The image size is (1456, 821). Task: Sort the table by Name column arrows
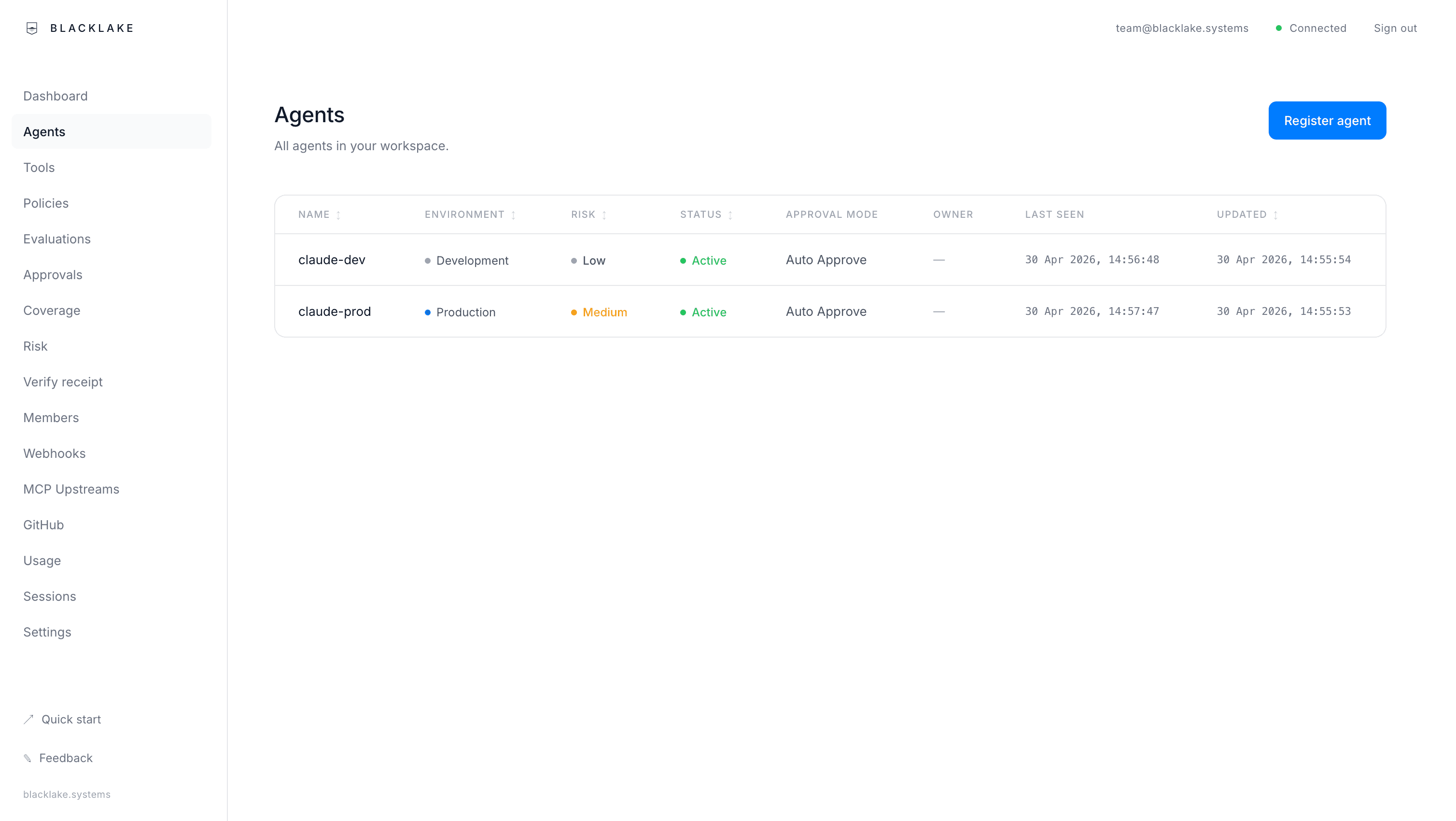click(x=338, y=215)
